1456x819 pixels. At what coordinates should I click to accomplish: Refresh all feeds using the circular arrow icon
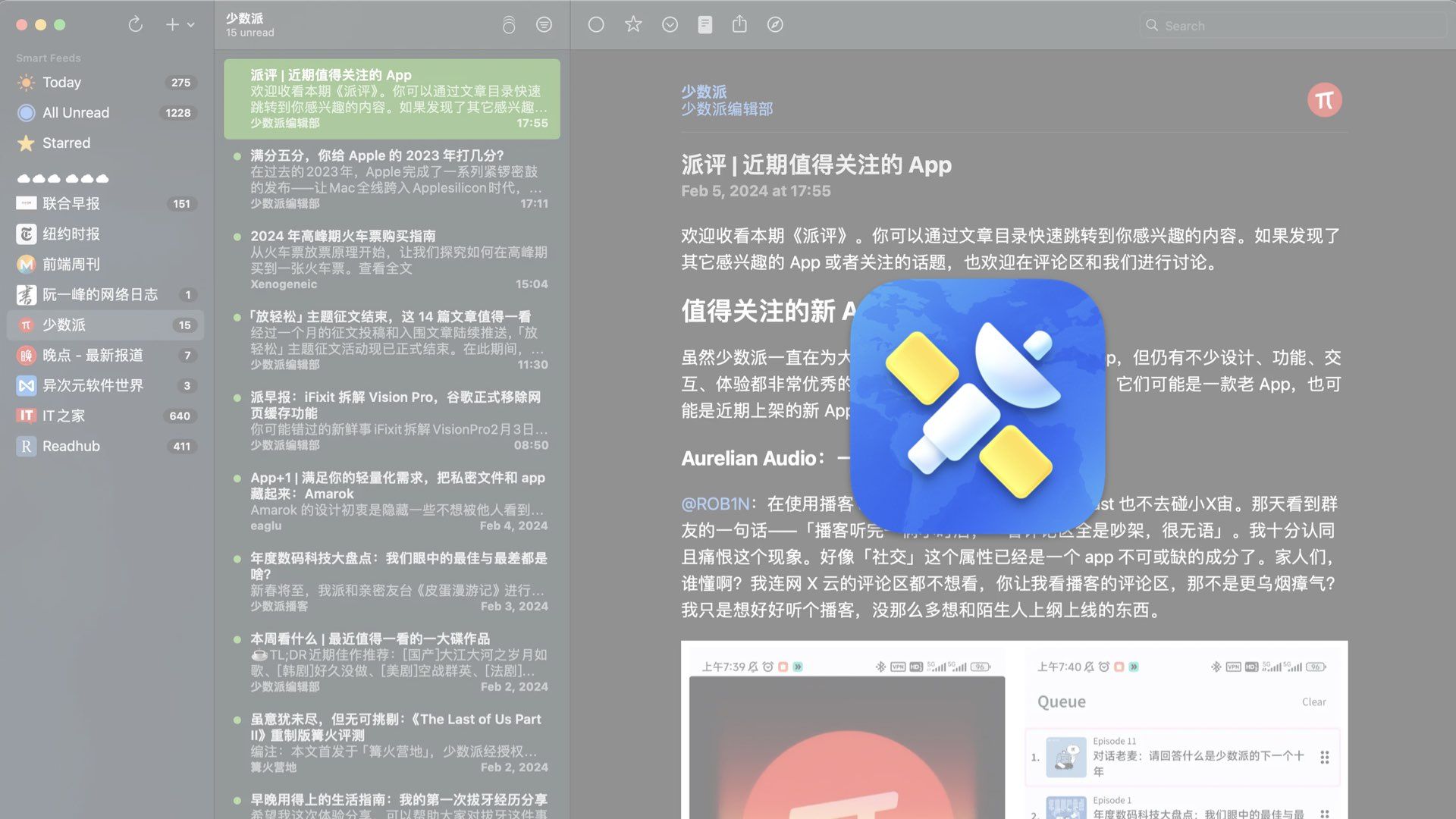[136, 24]
